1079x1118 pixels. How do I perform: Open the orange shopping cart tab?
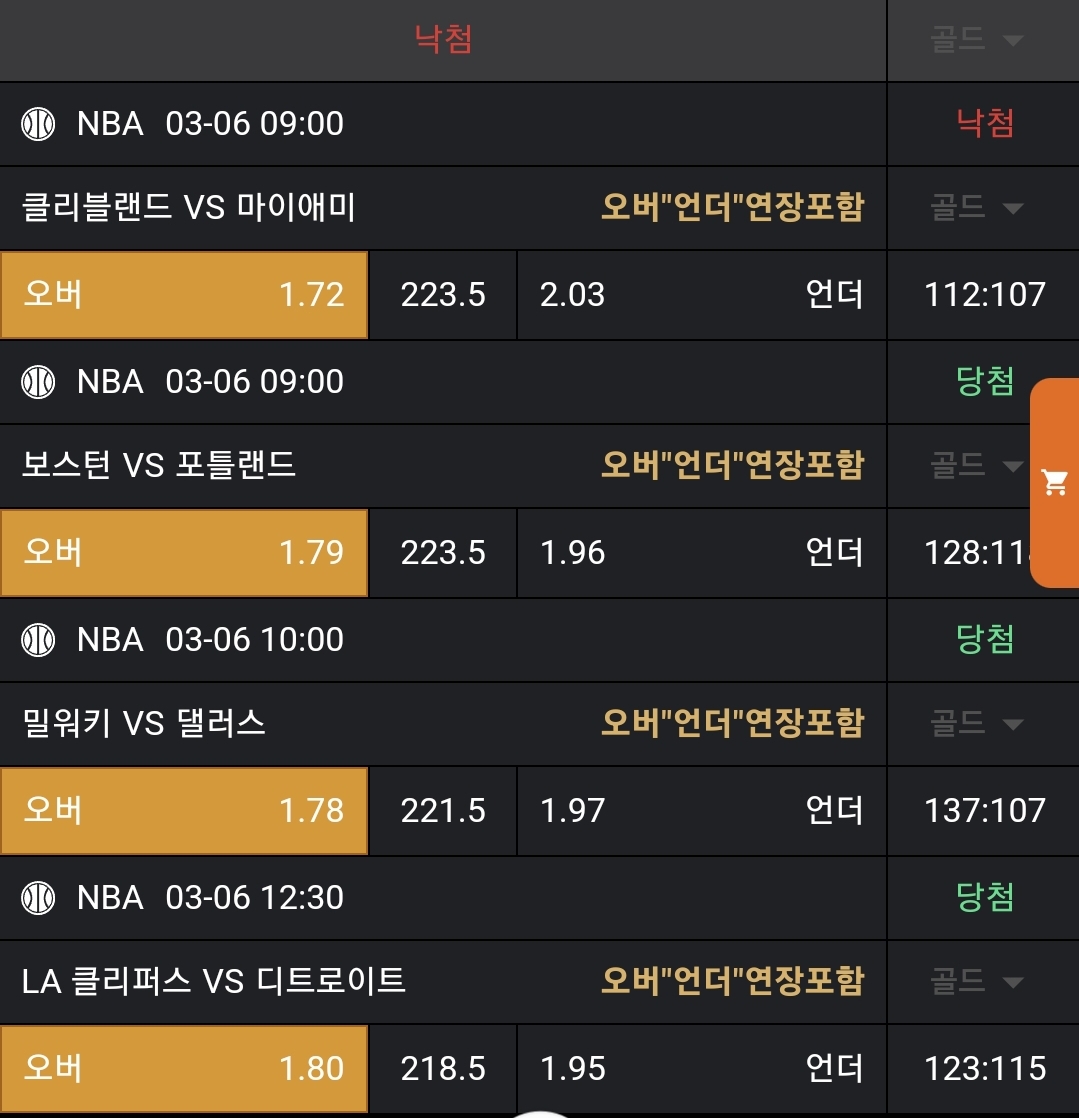click(x=1055, y=483)
